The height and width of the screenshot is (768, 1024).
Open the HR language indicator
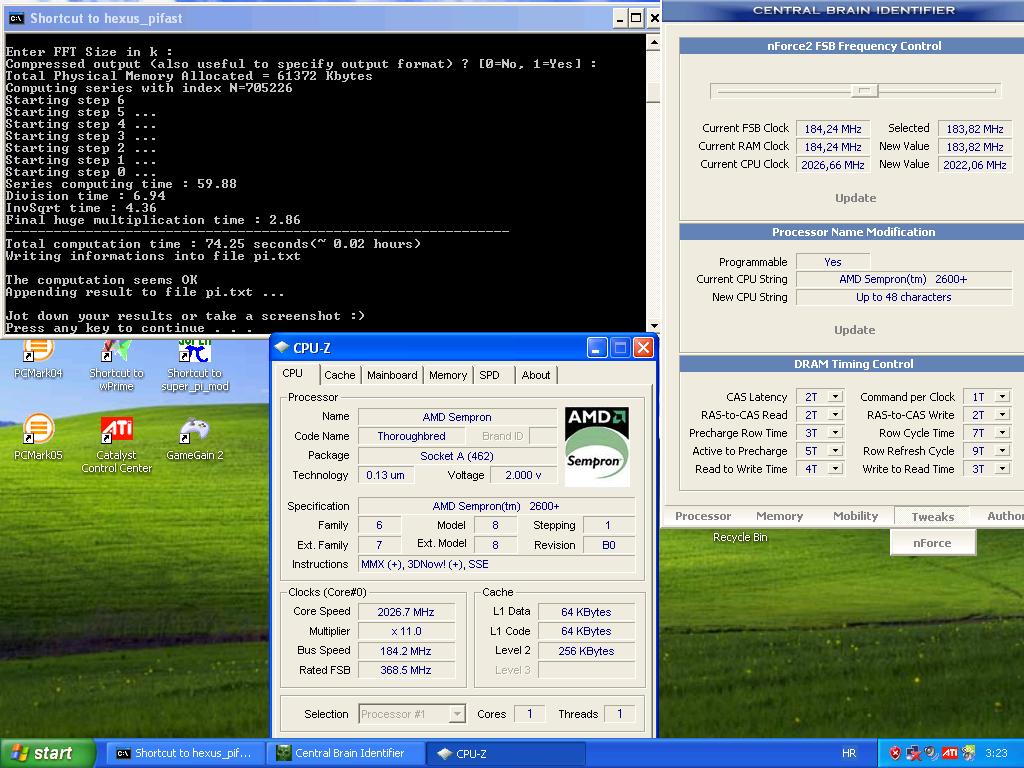click(x=849, y=753)
